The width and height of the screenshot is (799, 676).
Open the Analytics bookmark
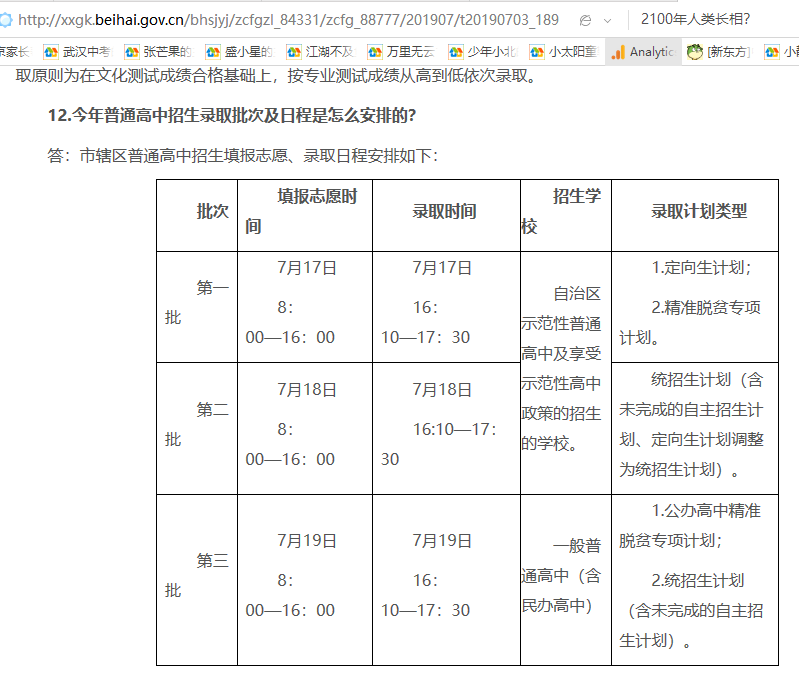pos(643,51)
